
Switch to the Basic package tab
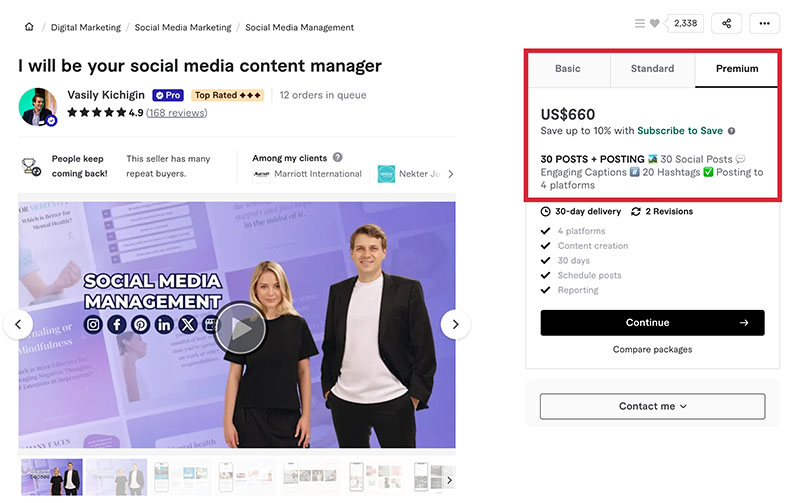coord(568,69)
